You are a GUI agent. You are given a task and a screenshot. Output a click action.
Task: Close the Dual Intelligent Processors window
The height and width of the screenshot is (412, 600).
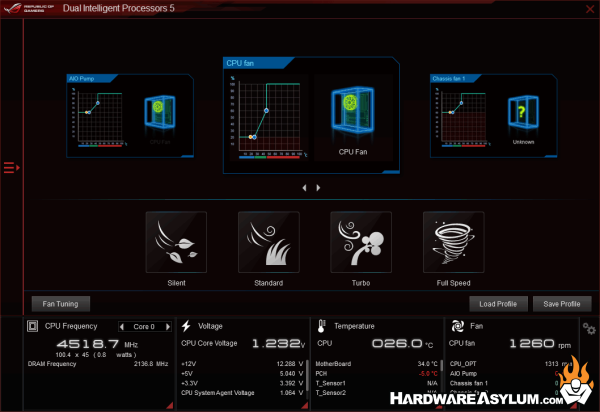(590, 9)
